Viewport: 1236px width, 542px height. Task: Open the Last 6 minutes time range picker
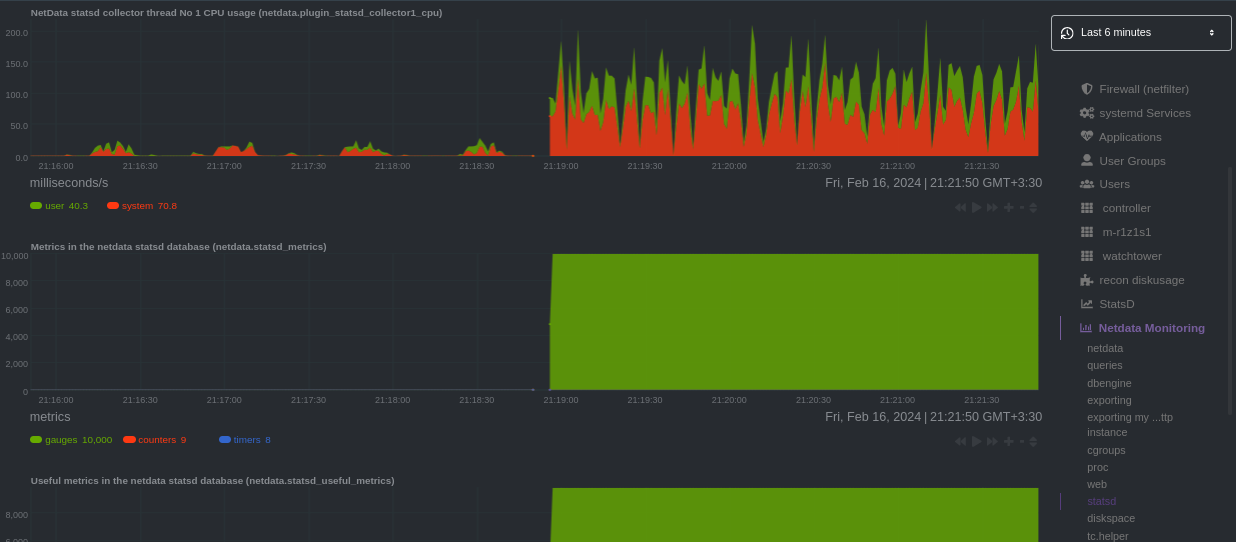coord(1141,33)
